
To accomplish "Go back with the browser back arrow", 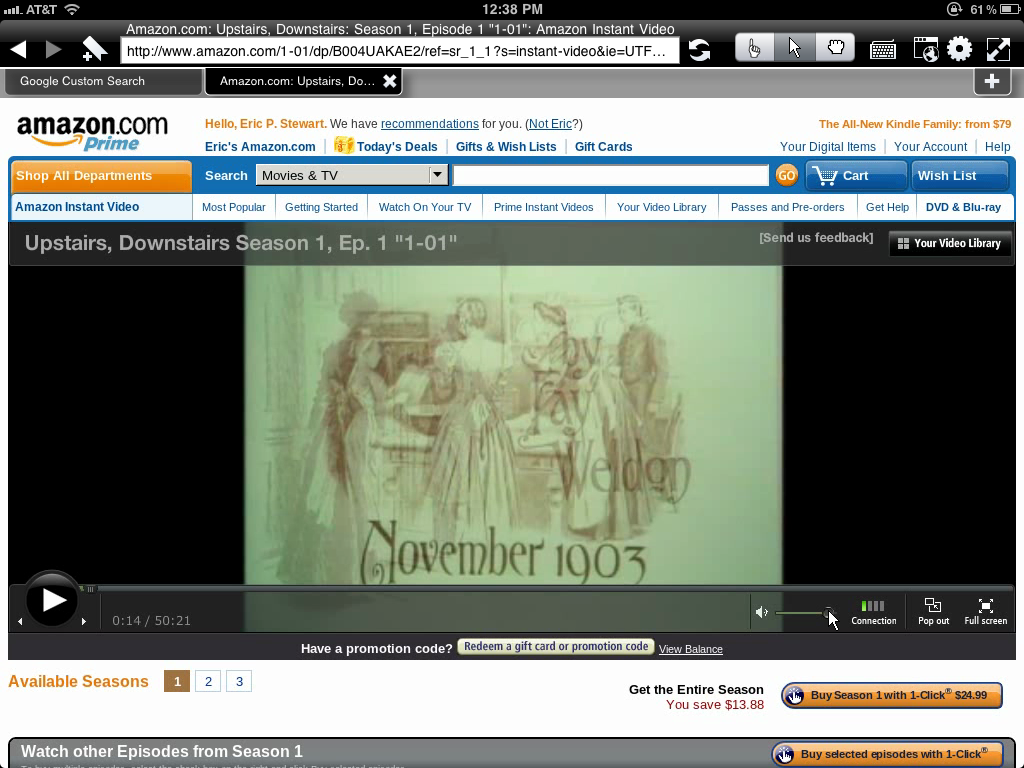I will (19, 50).
